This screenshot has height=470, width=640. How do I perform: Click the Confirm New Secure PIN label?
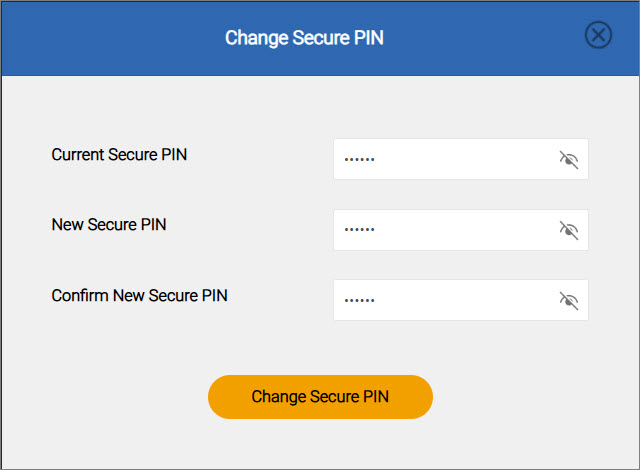pyautogui.click(x=140, y=295)
